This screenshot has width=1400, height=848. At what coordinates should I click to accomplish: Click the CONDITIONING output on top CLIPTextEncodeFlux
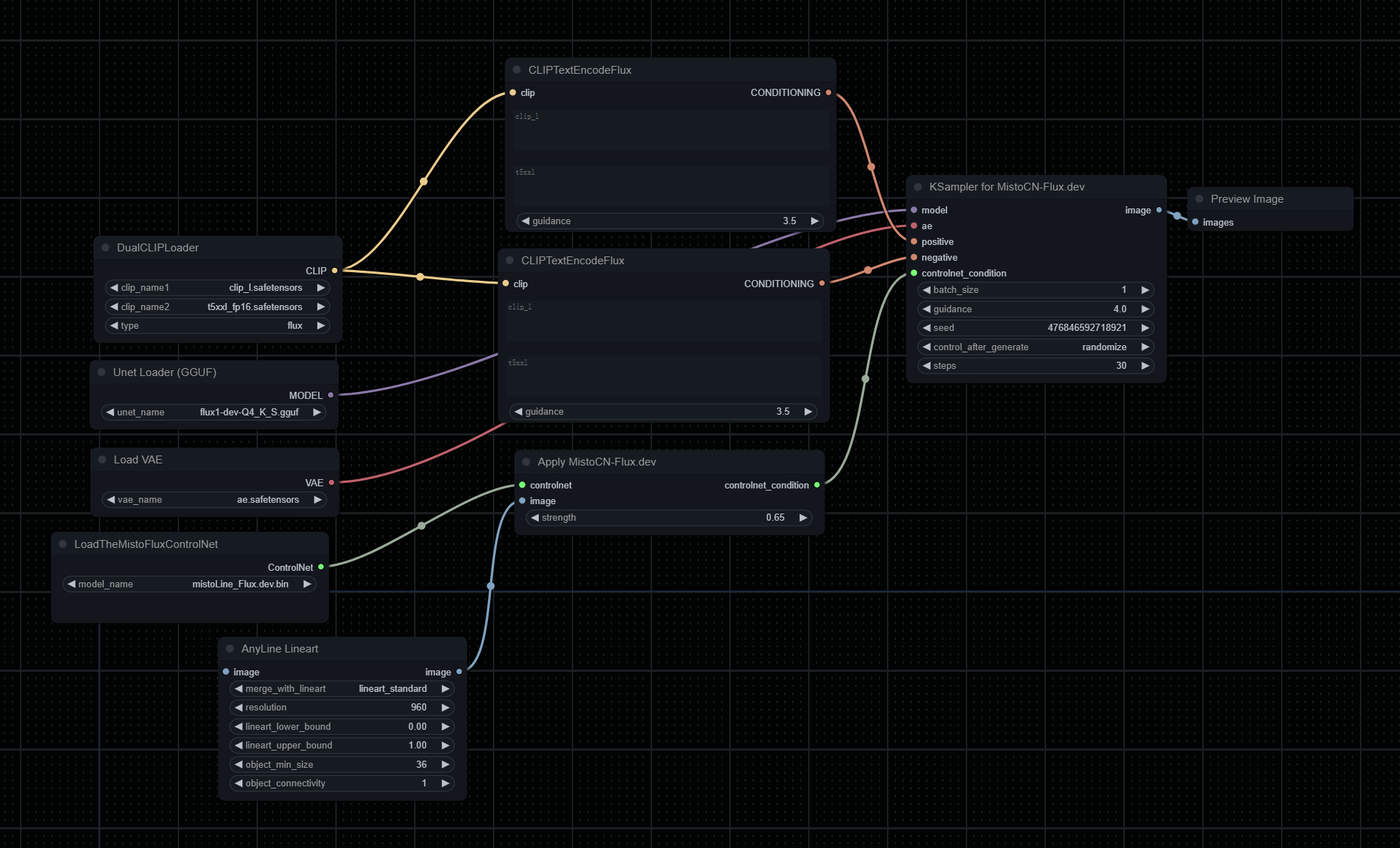[x=828, y=92]
